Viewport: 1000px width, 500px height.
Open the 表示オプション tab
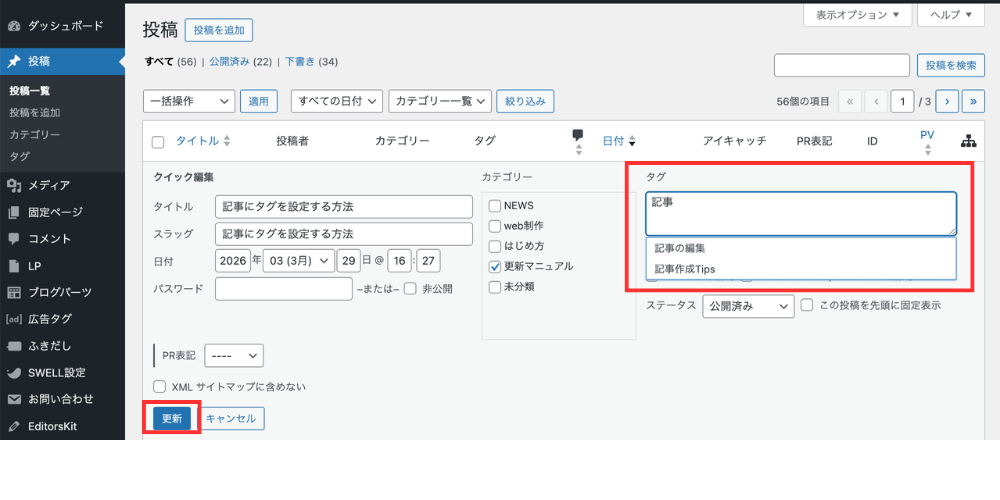click(857, 16)
